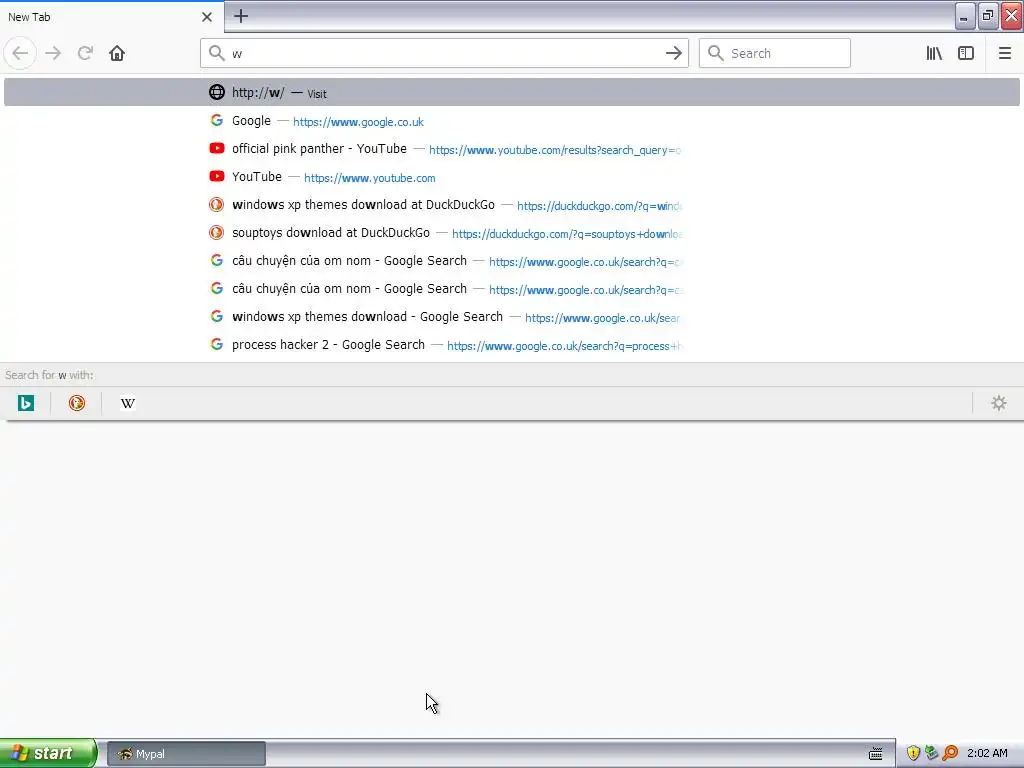Search with DuckDuckGo one-off engine
This screenshot has height=768, width=1024.
[76, 403]
